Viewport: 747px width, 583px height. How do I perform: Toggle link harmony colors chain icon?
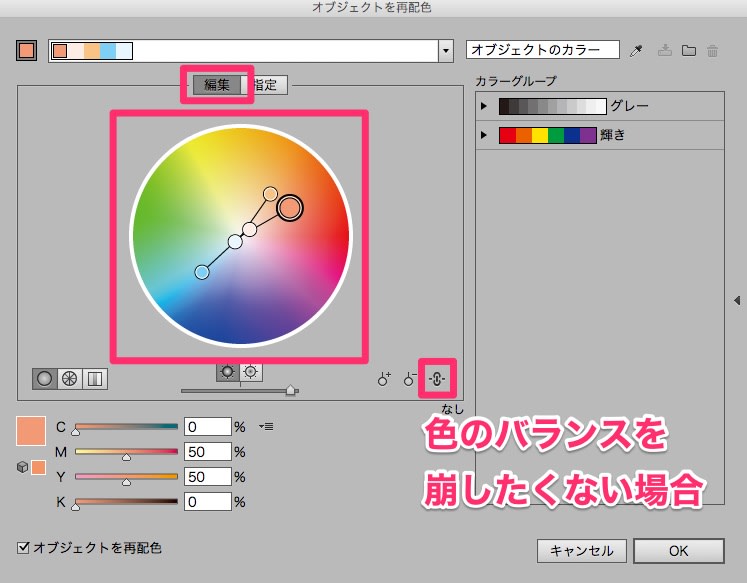[x=437, y=379]
